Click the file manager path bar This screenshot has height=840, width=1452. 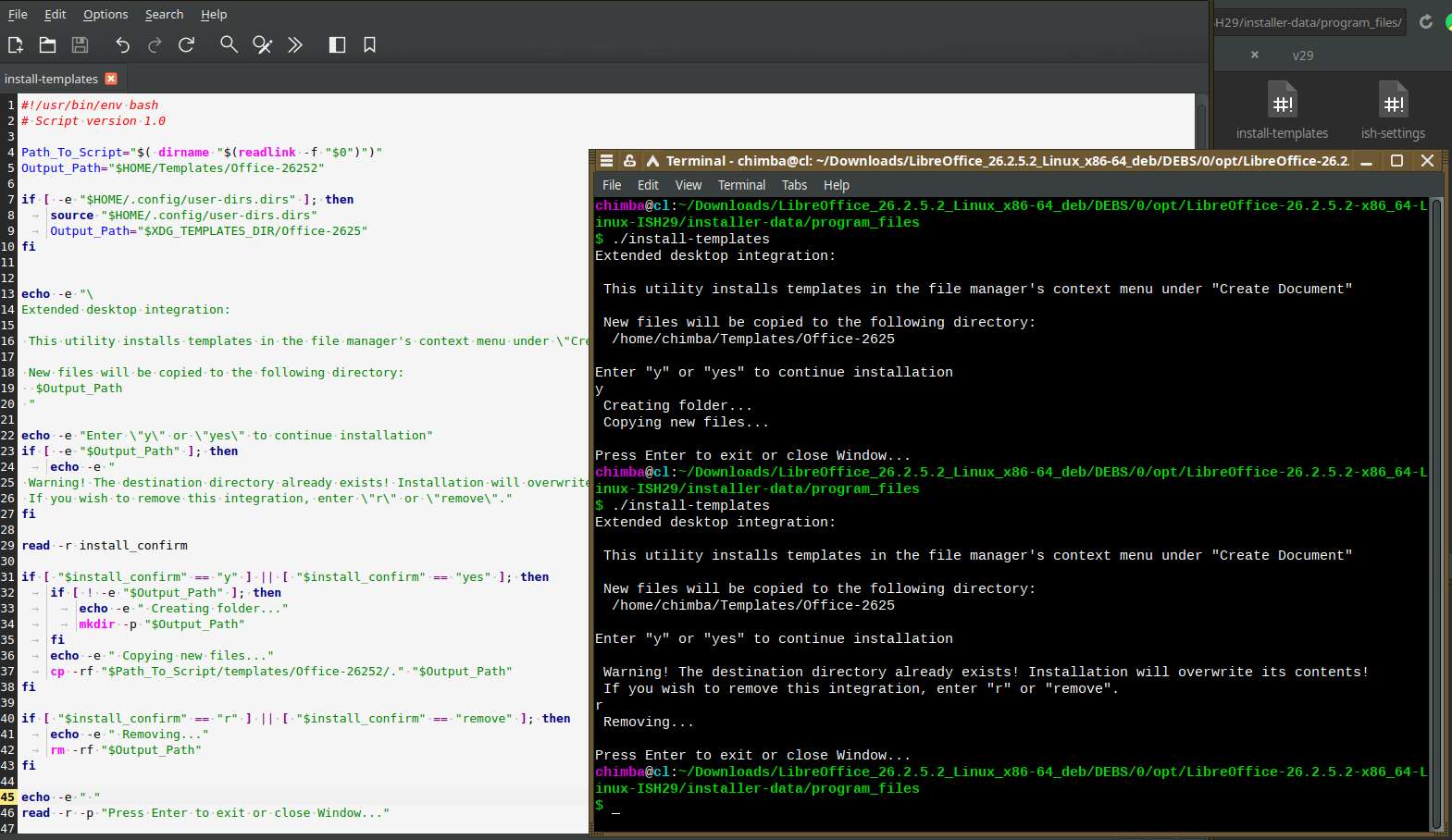click(x=1309, y=22)
